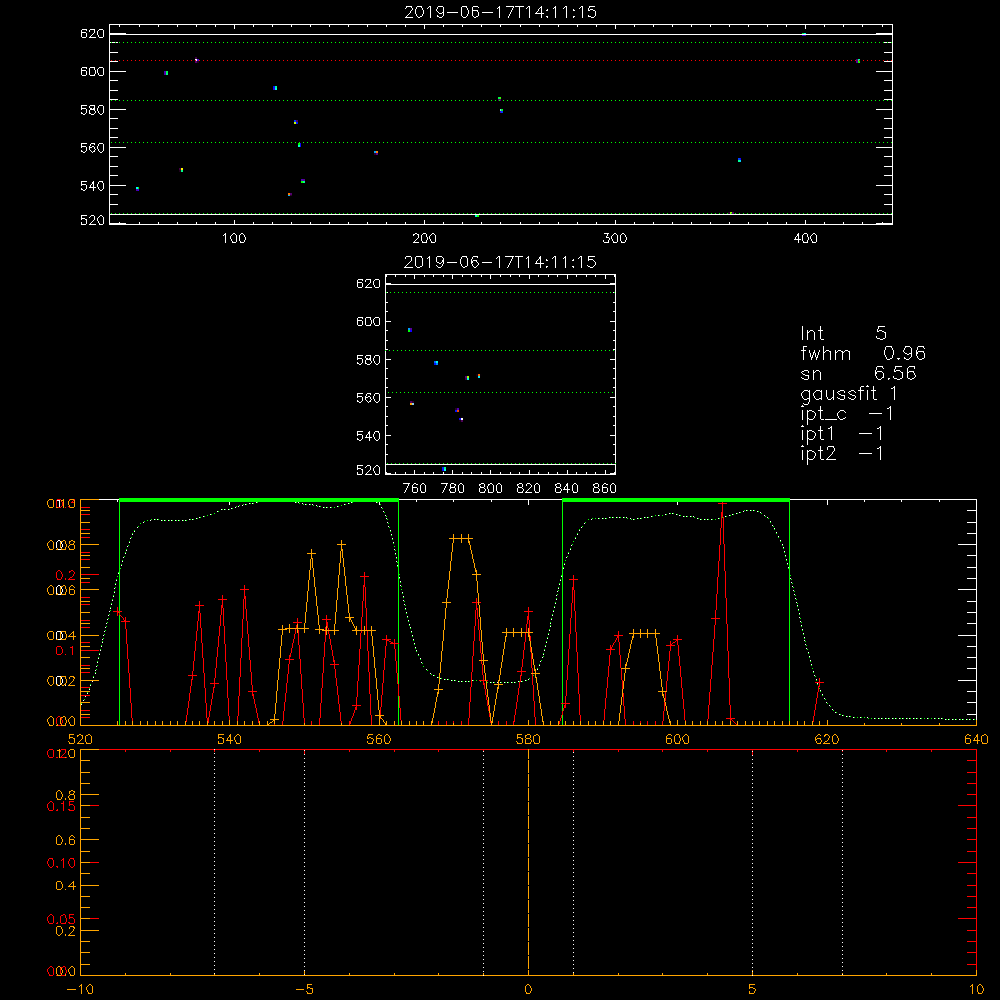Click x-axis label 820 on the middle plot
The height and width of the screenshot is (1000, 1000).
click(529, 489)
